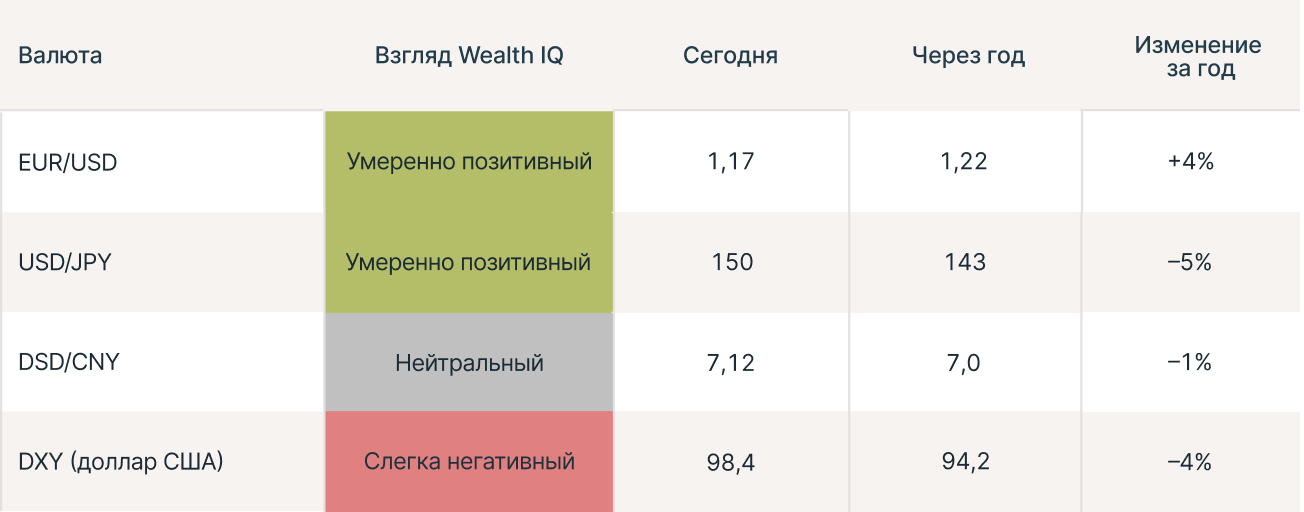The image size is (1304, 512).
Task: Select the "Взгляд Wealth IQ" column header
Action: pyautogui.click(x=469, y=55)
